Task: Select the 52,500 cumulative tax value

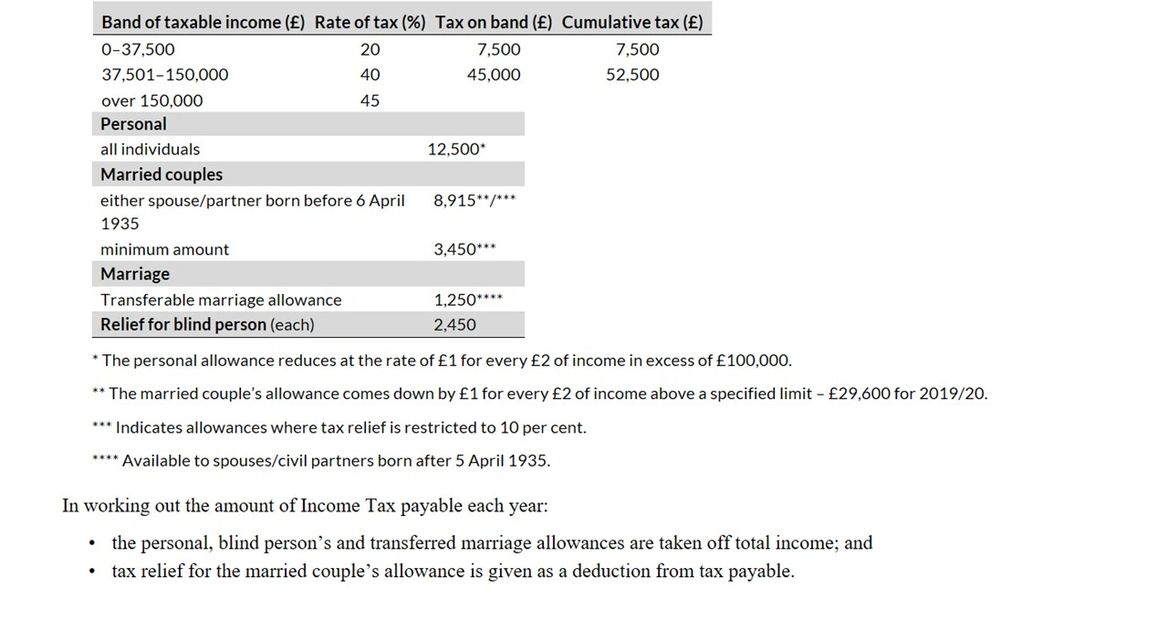Action: pyautogui.click(x=632, y=75)
